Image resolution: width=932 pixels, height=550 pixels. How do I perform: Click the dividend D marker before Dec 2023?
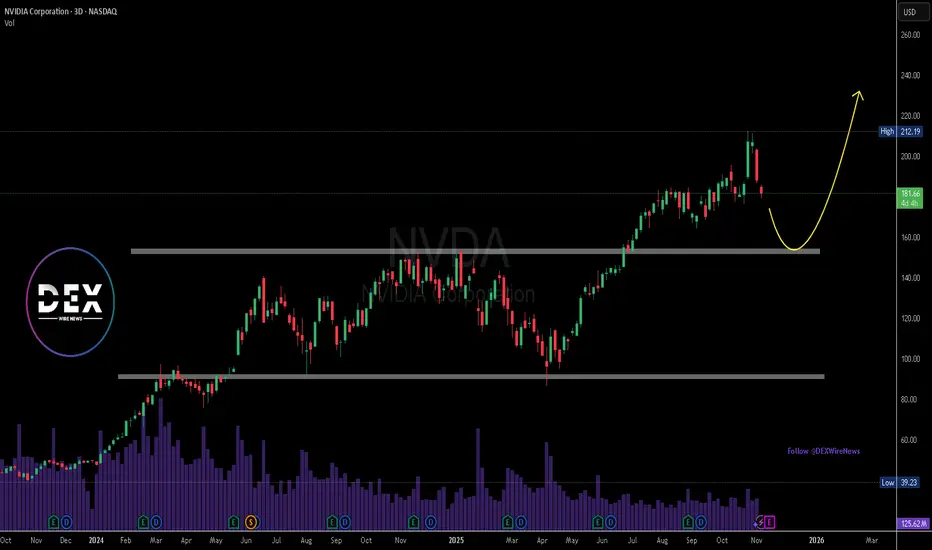pos(67,523)
